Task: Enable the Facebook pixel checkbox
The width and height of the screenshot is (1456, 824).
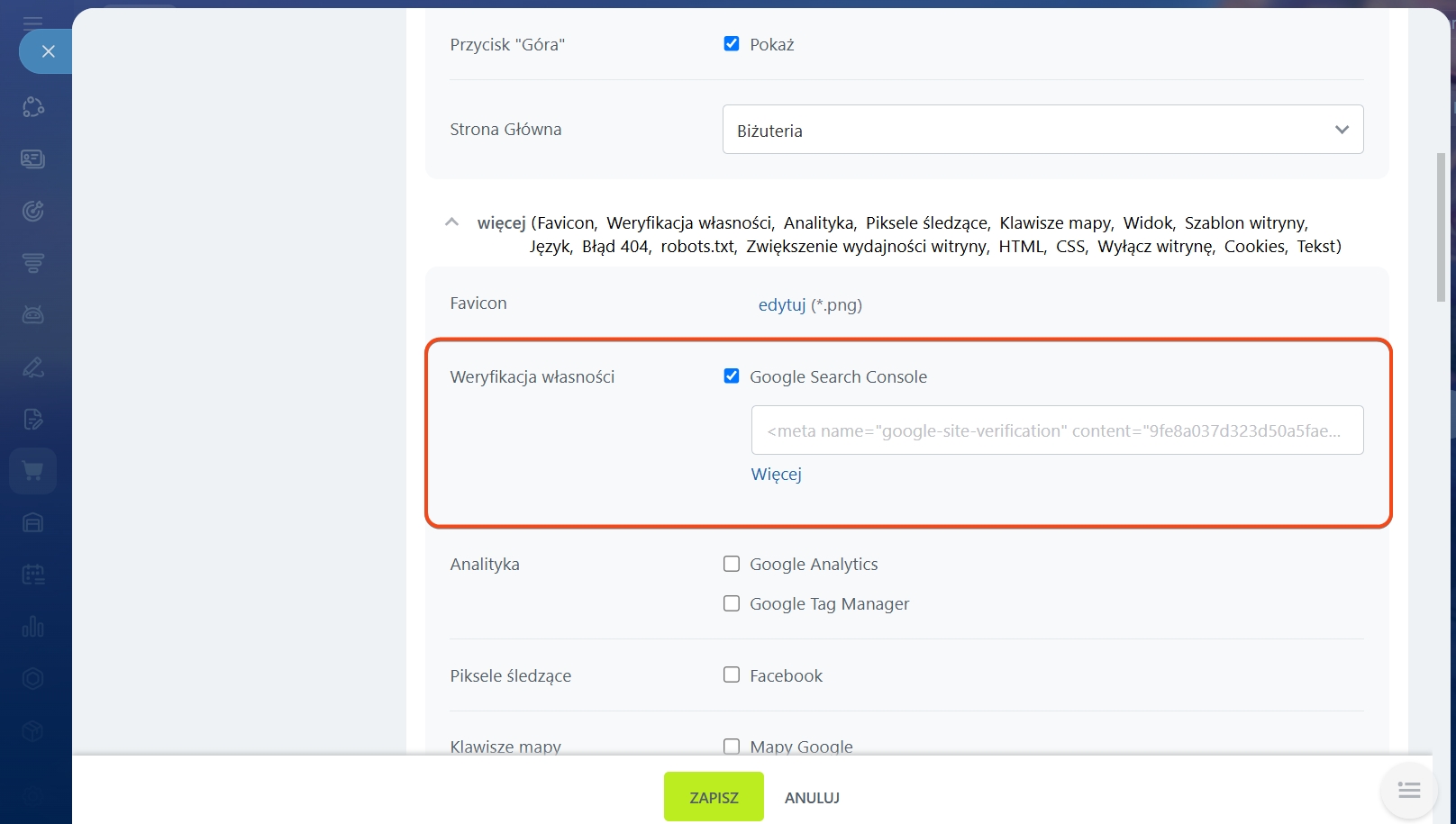Action: click(x=732, y=675)
